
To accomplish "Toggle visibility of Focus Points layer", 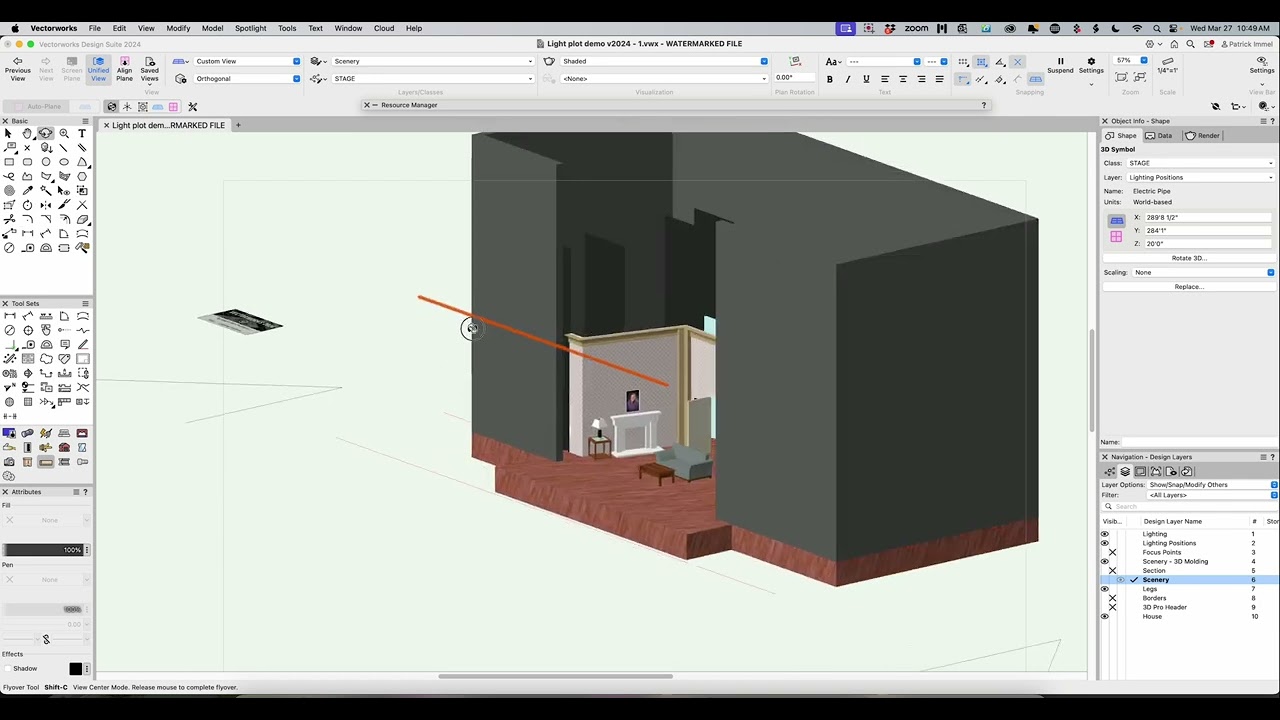I will coord(1111,552).
